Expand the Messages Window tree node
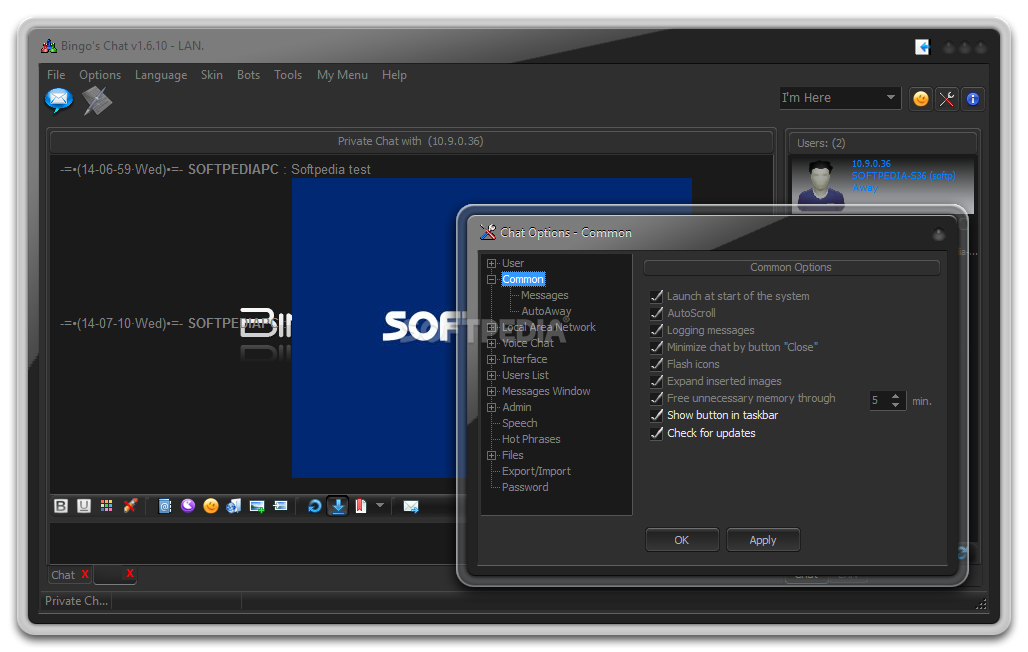 coord(492,391)
